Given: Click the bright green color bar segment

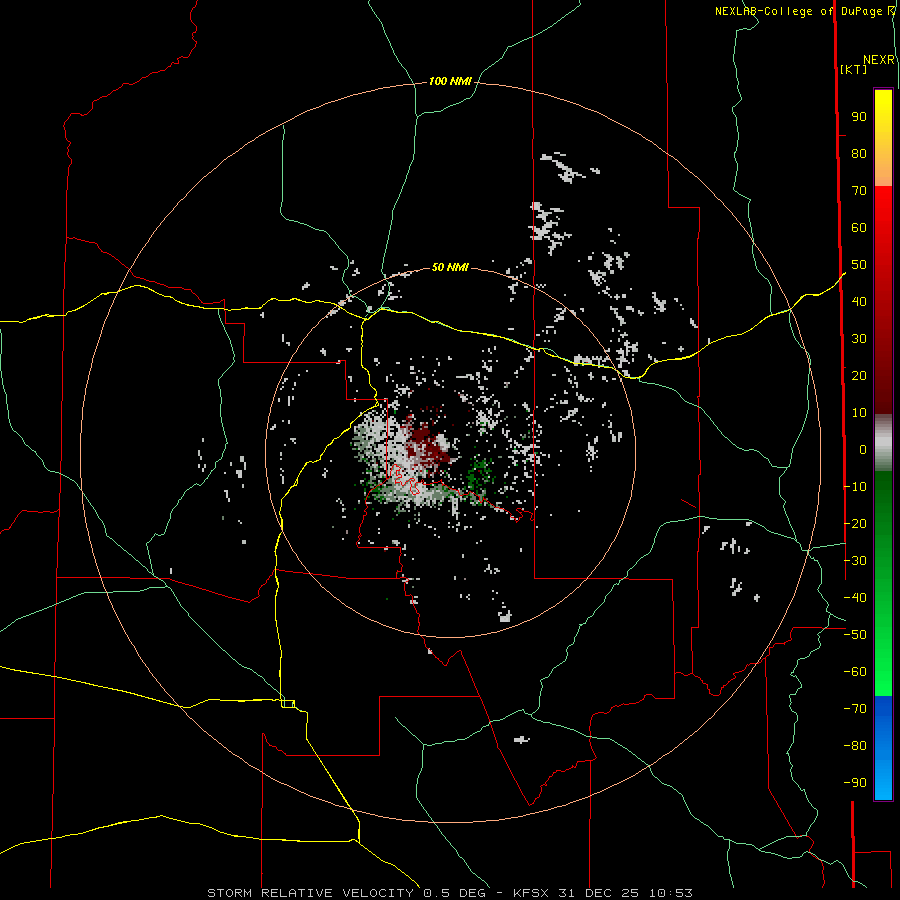Looking at the screenshot, I should pos(883,584).
